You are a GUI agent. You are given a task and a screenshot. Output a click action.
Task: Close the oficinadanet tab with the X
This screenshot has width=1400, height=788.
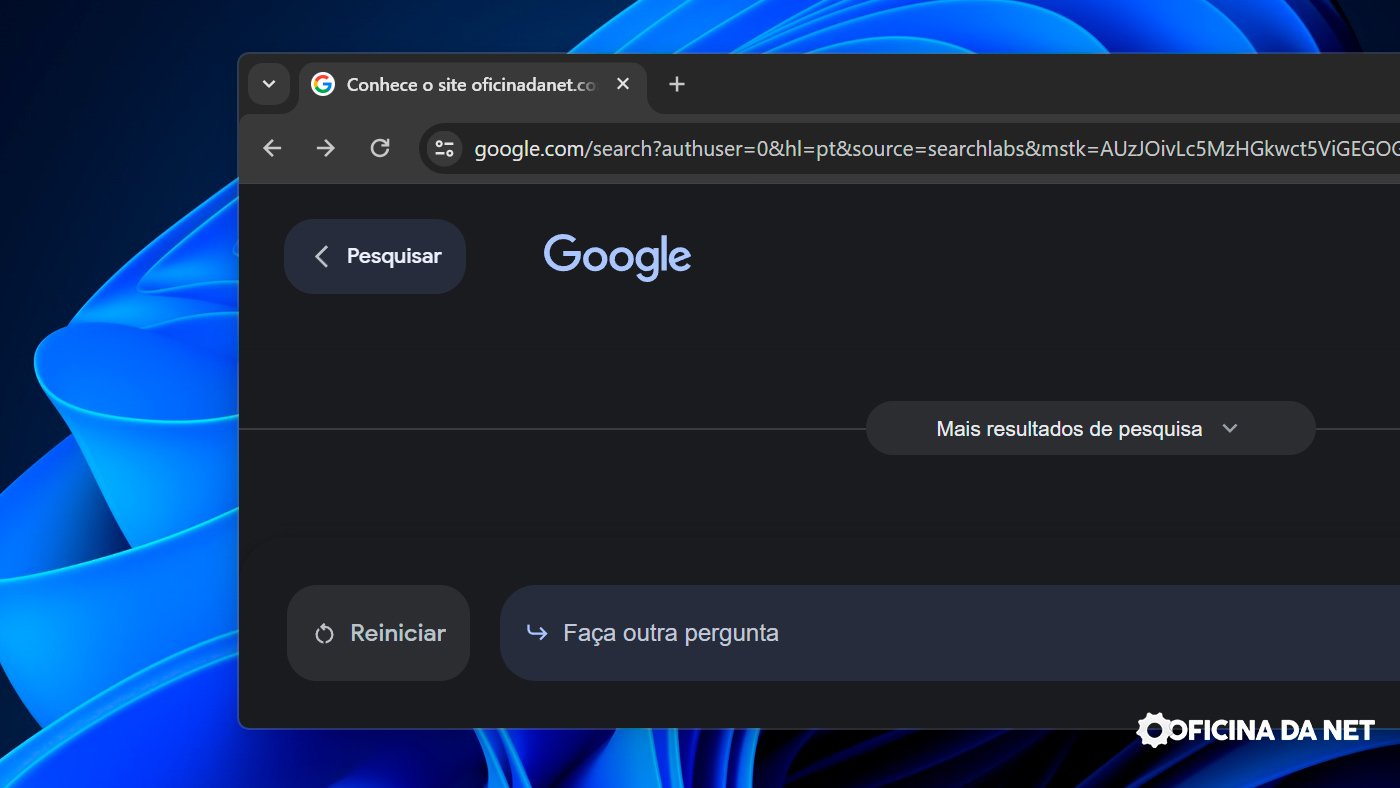623,85
